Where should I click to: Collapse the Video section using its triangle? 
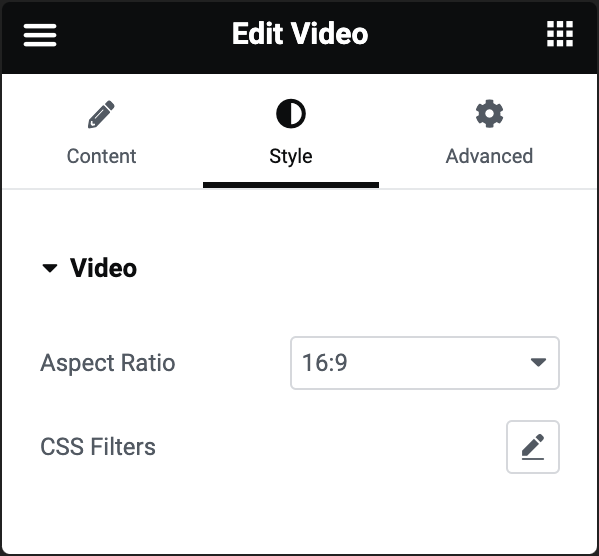click(x=50, y=268)
